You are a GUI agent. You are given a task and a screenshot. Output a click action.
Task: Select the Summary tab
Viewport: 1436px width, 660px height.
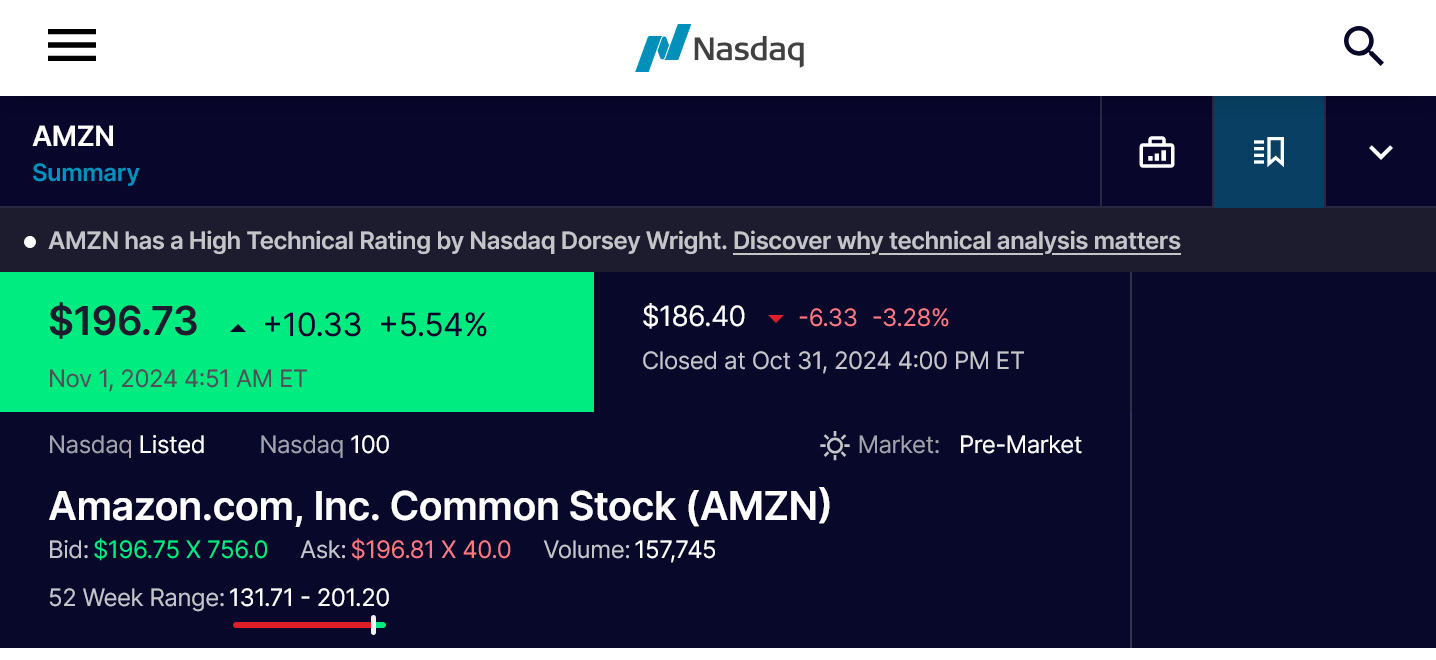pos(86,173)
